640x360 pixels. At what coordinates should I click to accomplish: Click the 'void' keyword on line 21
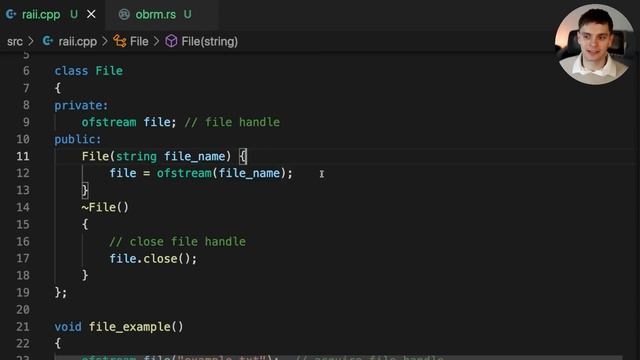coord(68,327)
